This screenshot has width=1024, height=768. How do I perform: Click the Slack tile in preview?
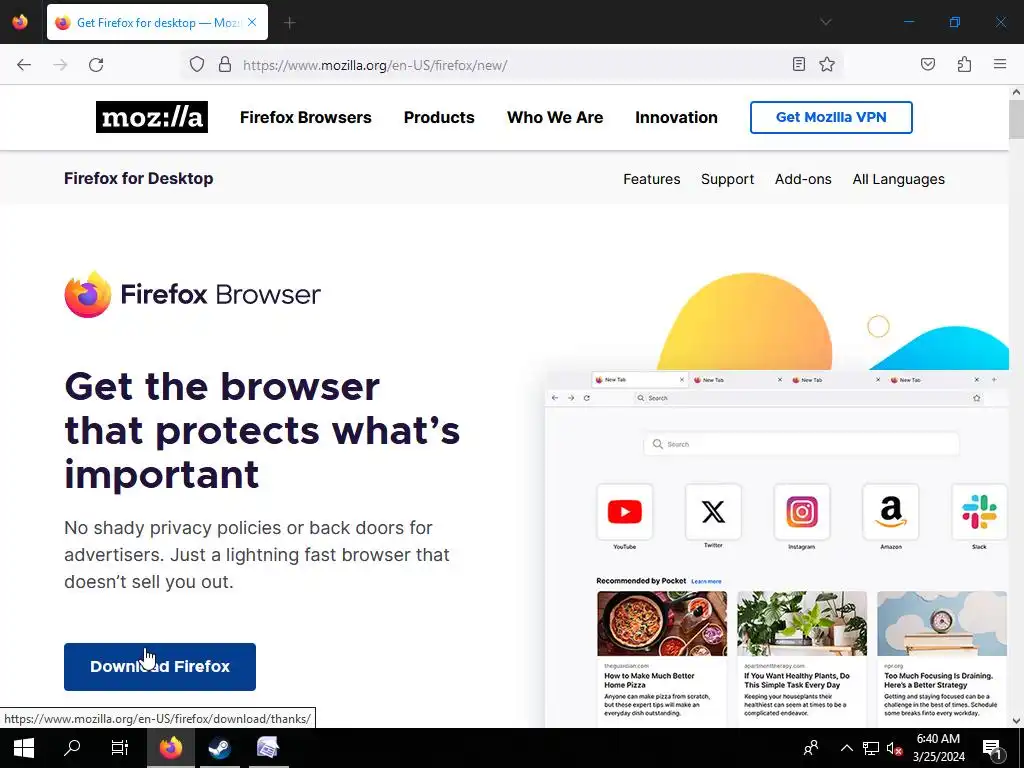(x=980, y=512)
